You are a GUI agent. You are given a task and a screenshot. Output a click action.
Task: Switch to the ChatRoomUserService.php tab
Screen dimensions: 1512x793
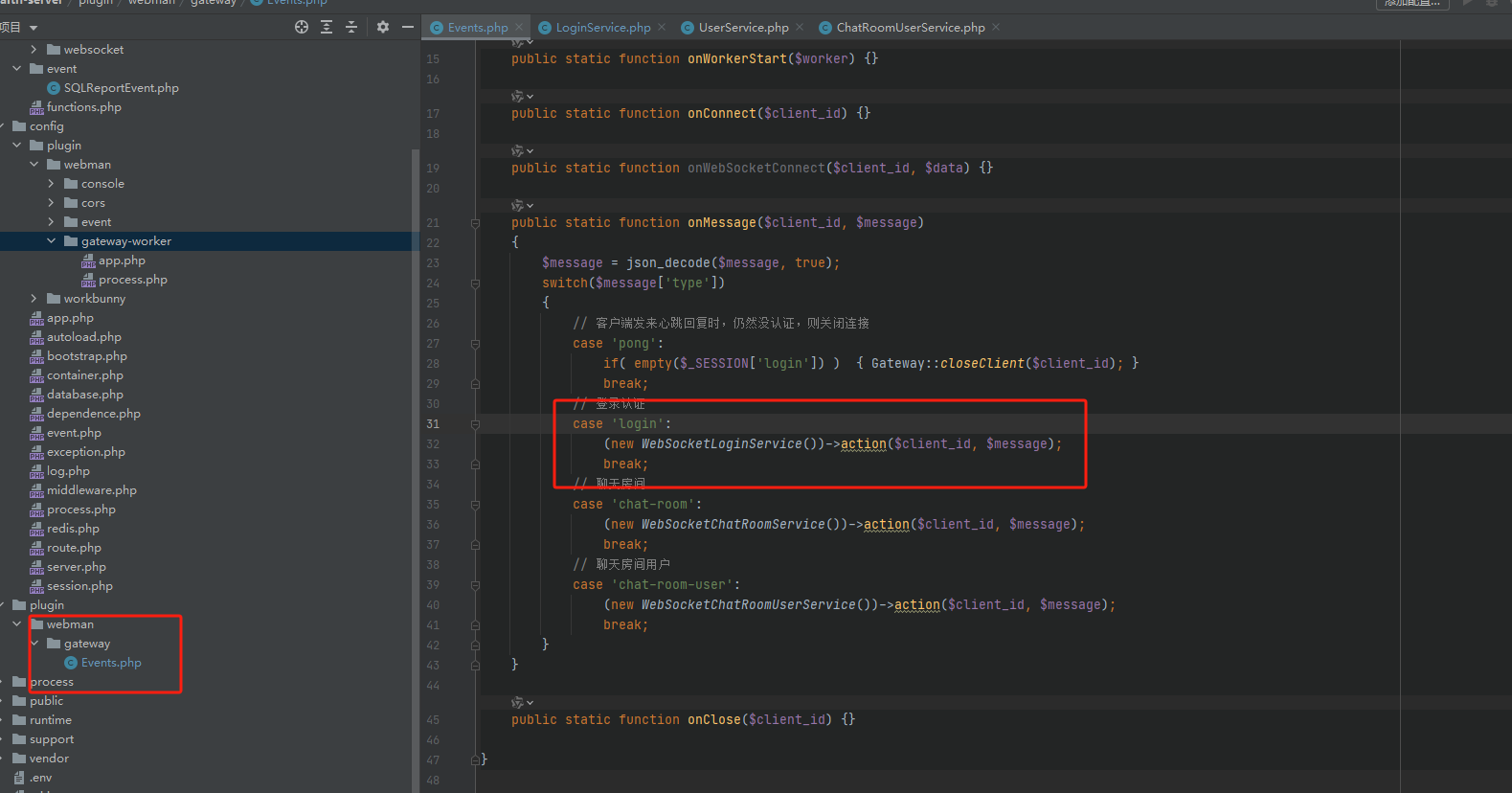tap(910, 28)
